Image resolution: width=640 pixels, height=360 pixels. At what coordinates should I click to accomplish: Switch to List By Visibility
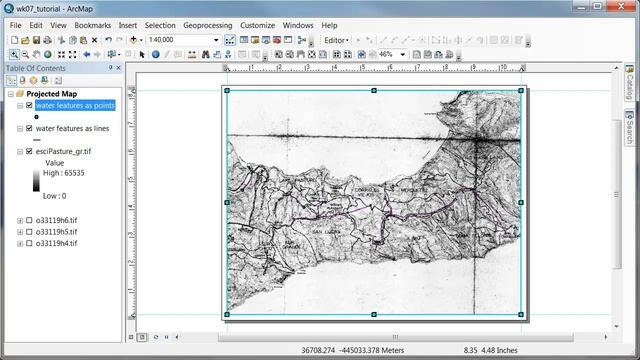pos(33,80)
